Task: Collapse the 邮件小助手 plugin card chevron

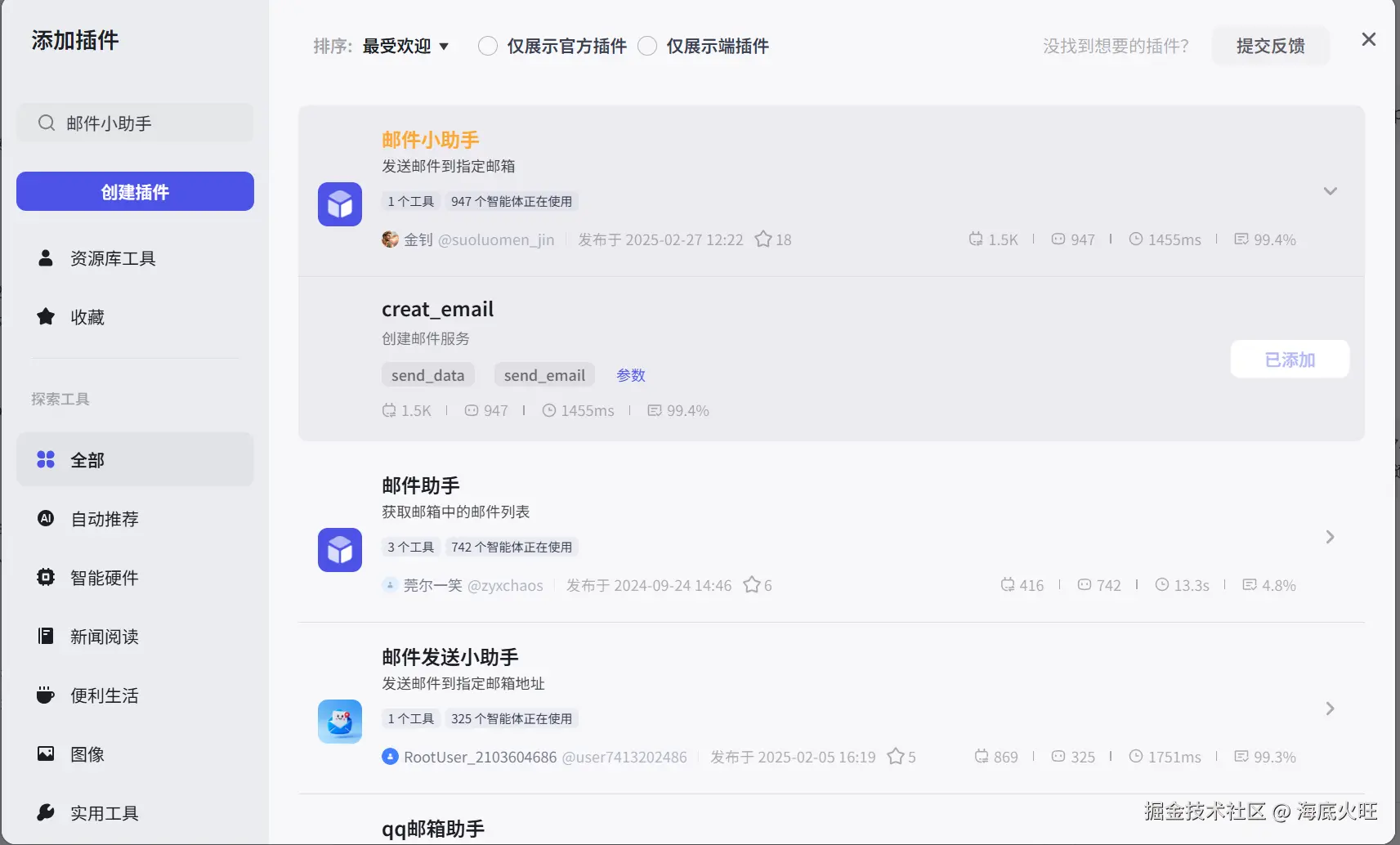Action: [x=1331, y=191]
